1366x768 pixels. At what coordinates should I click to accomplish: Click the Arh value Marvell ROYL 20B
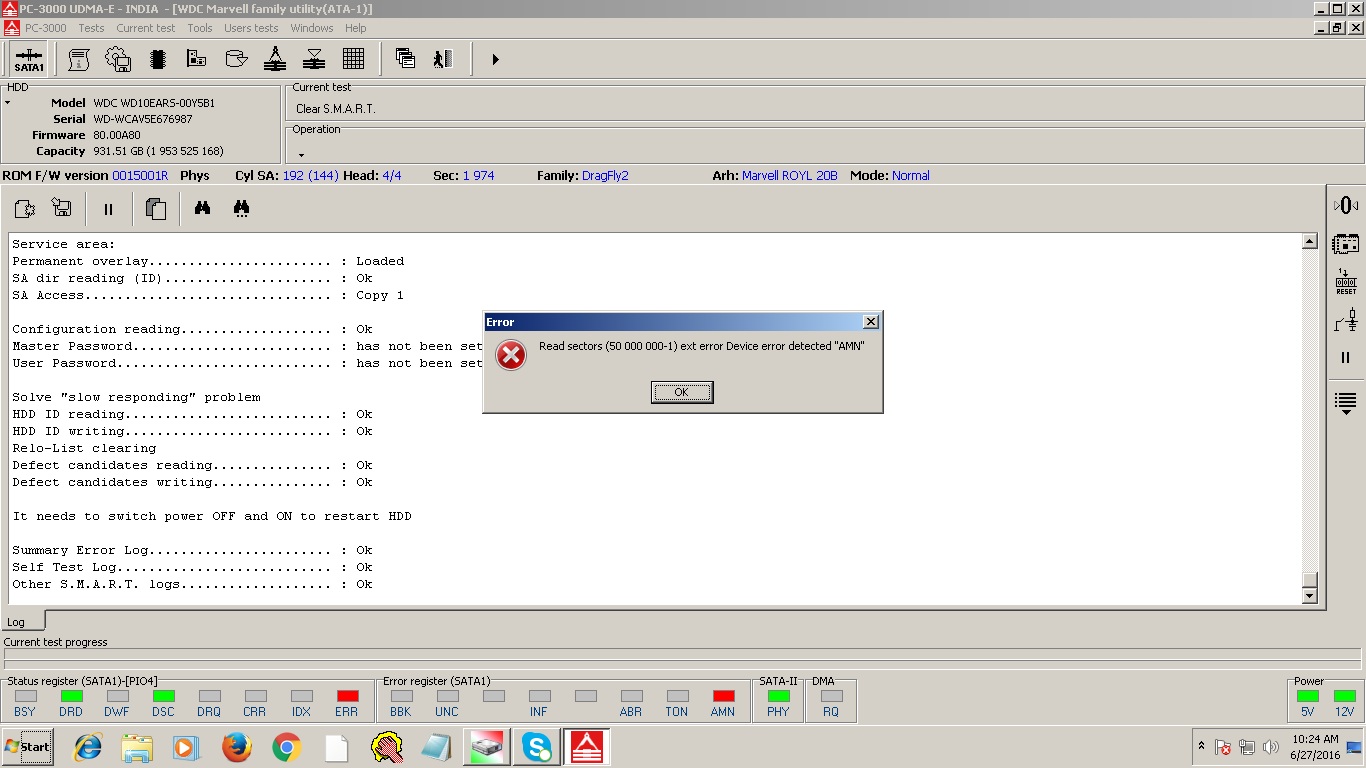[790, 176]
